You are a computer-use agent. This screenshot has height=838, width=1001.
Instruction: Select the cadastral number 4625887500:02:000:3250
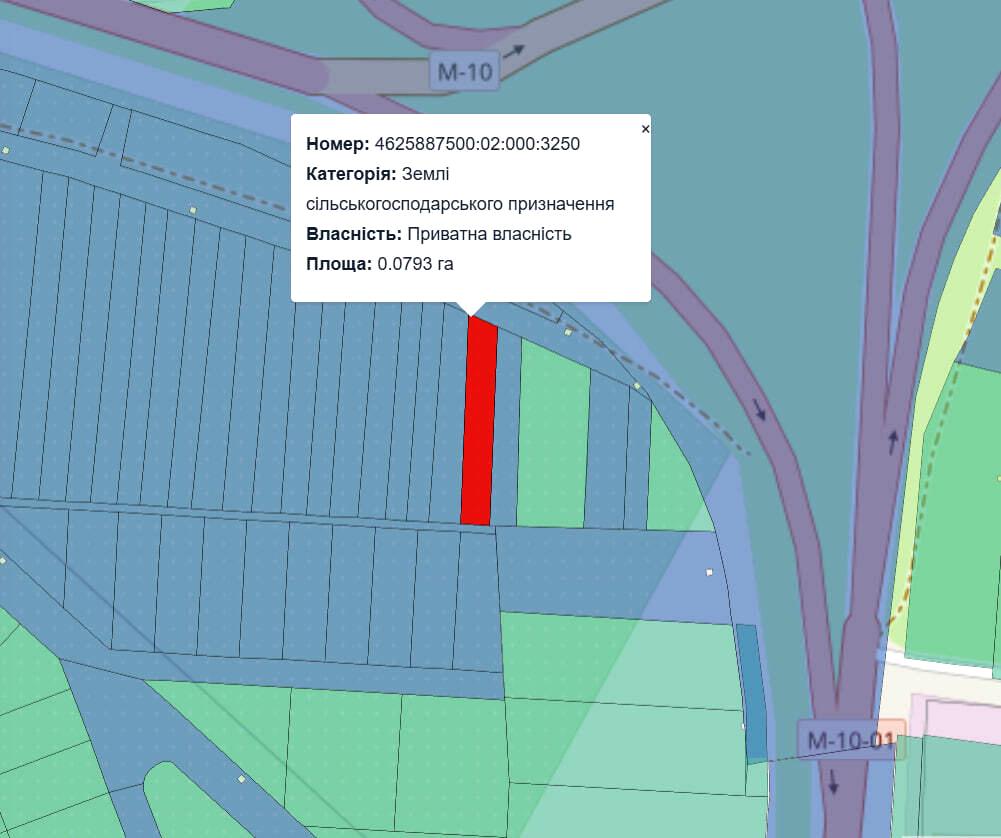pos(477,144)
